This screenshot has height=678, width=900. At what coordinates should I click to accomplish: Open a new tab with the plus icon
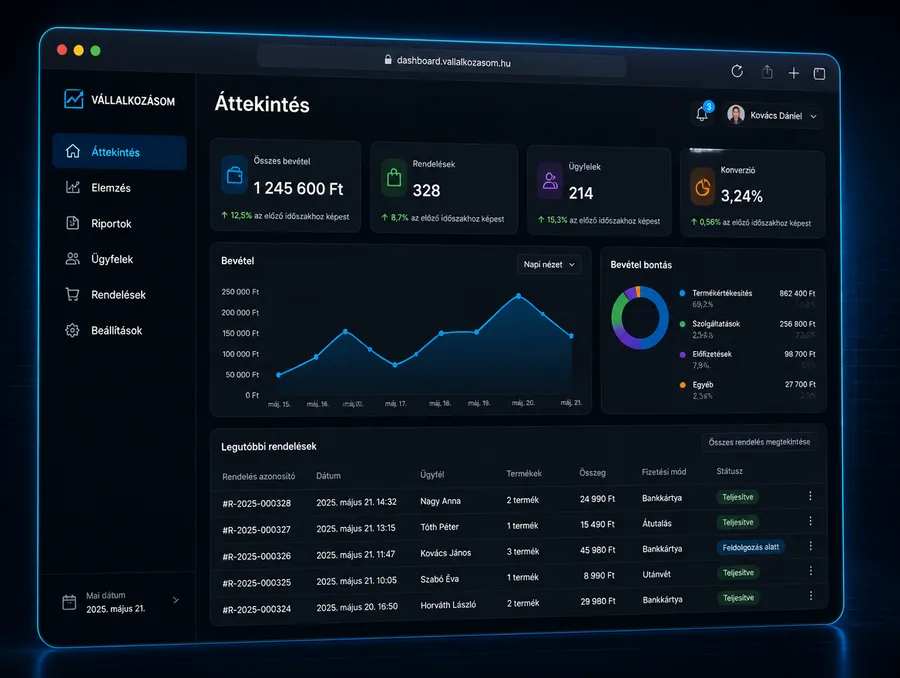pyautogui.click(x=793, y=73)
